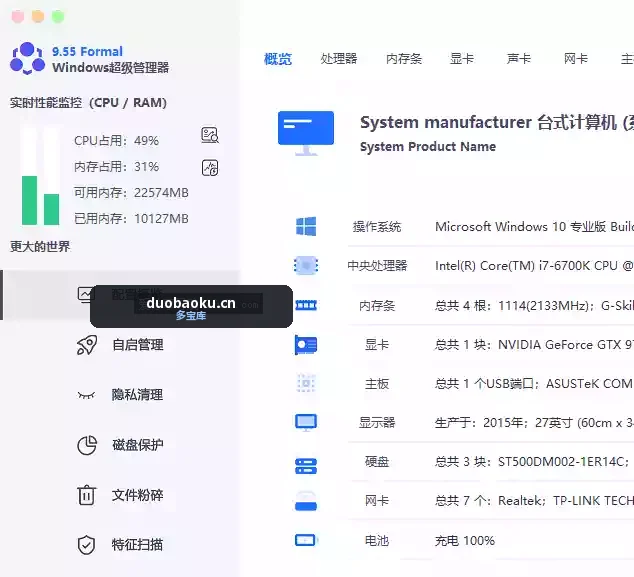The width and height of the screenshot is (634, 577).
Task: Switch to the 处理器 tab
Action: click(x=339, y=59)
